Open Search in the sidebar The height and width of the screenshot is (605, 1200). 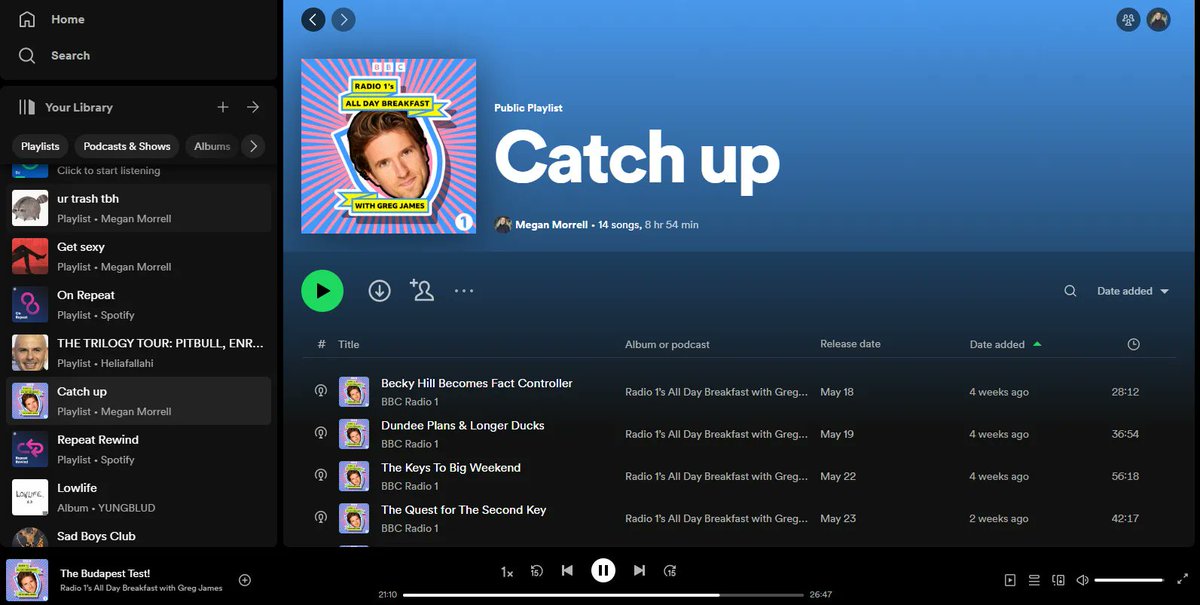coord(54,55)
